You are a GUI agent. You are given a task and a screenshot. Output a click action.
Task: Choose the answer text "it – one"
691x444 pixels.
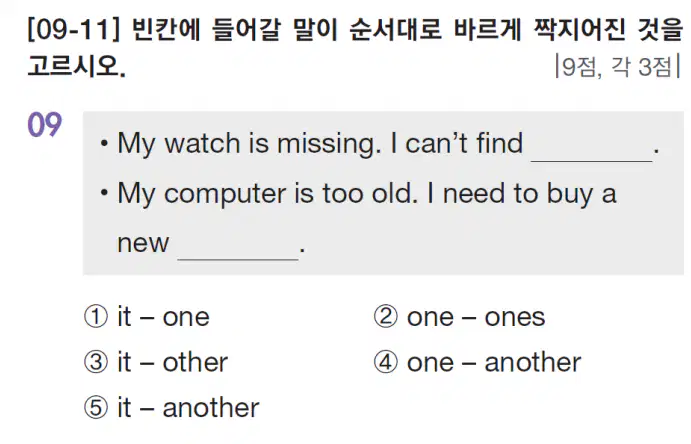(x=163, y=317)
